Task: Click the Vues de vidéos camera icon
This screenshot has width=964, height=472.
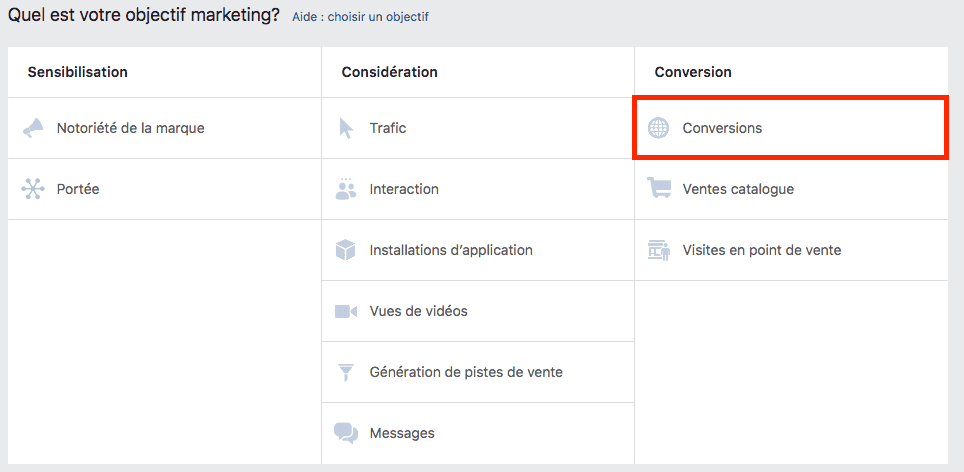Action: click(x=346, y=311)
